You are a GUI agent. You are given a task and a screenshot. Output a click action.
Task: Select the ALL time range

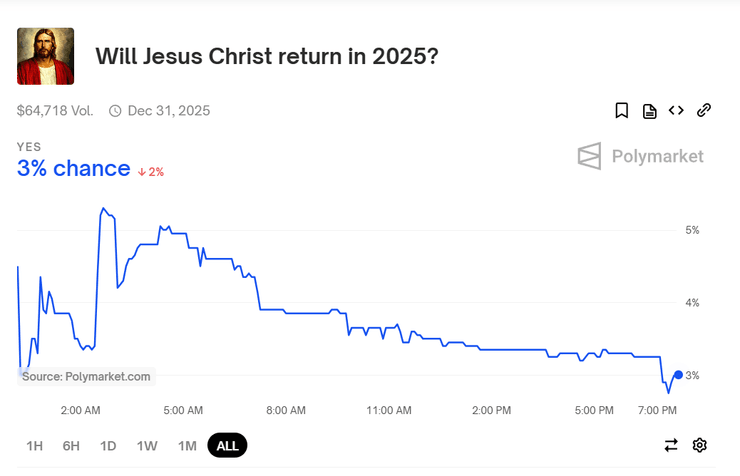click(227, 446)
